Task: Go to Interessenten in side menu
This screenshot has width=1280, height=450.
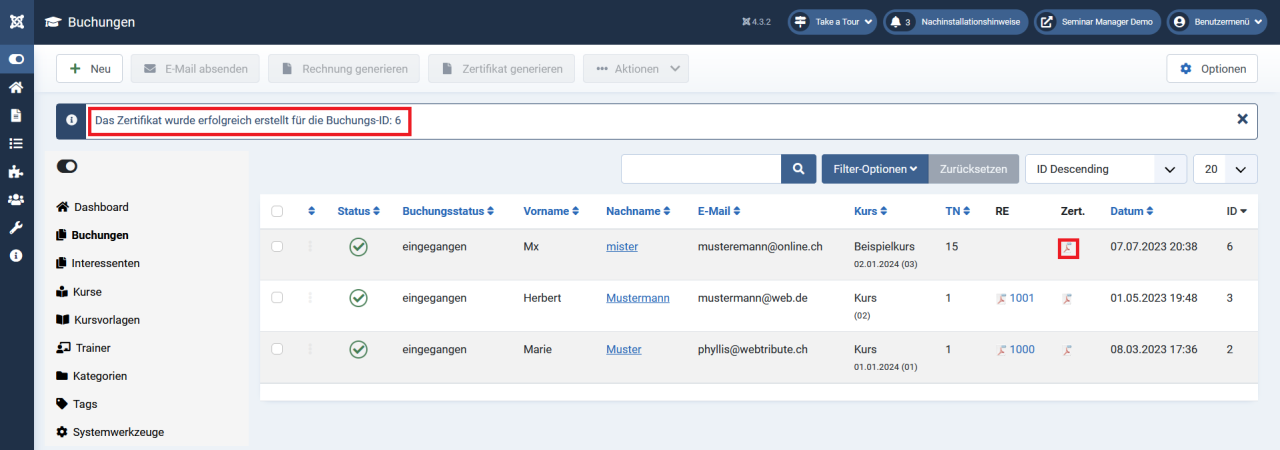Action: [105, 263]
